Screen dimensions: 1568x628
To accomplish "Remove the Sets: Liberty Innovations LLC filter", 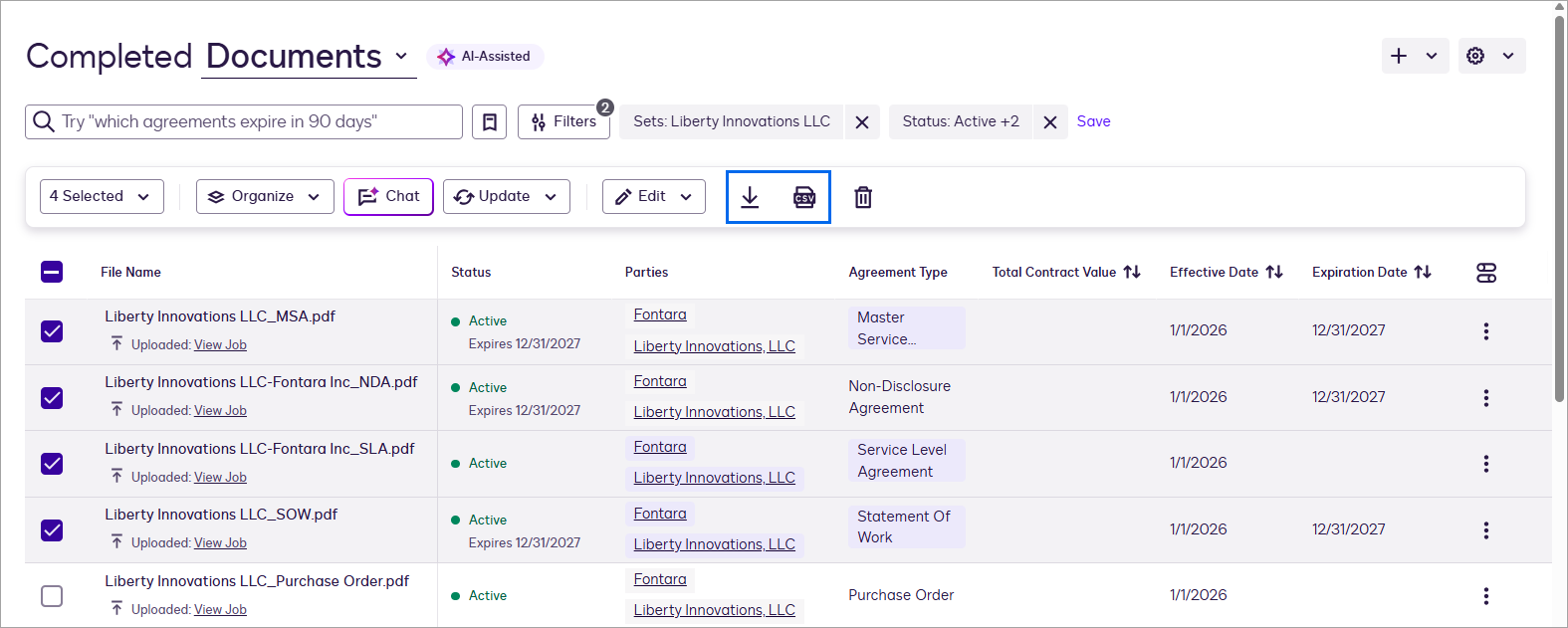I will [x=862, y=122].
